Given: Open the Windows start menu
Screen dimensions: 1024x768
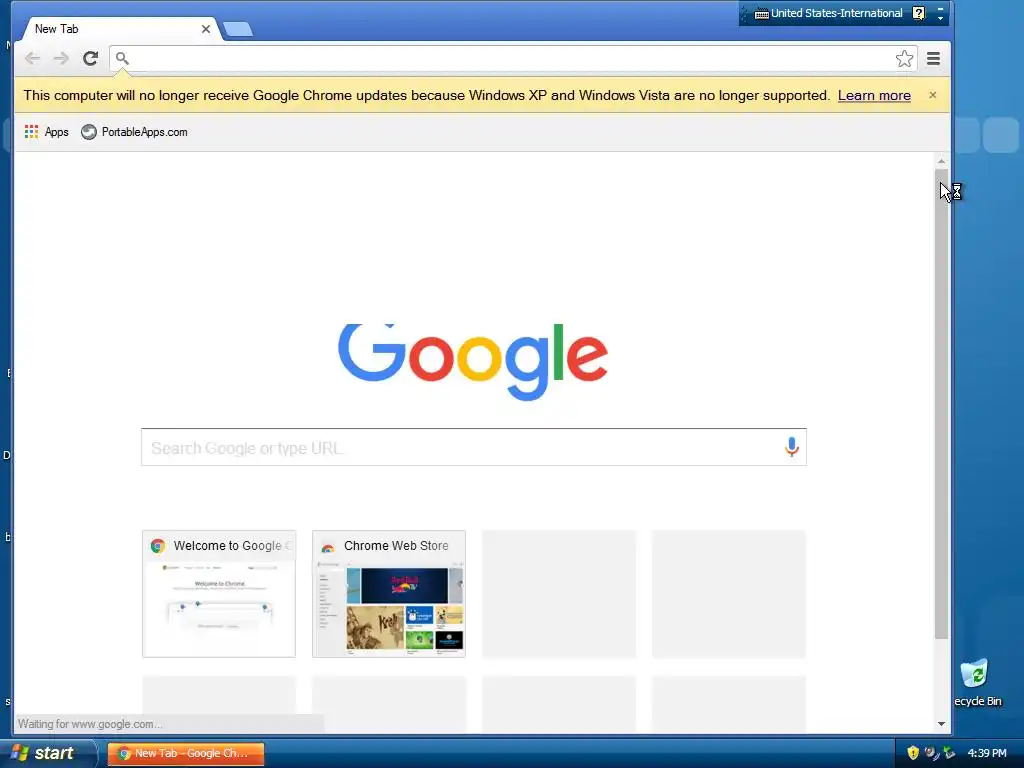Looking at the screenshot, I should pyautogui.click(x=46, y=753).
